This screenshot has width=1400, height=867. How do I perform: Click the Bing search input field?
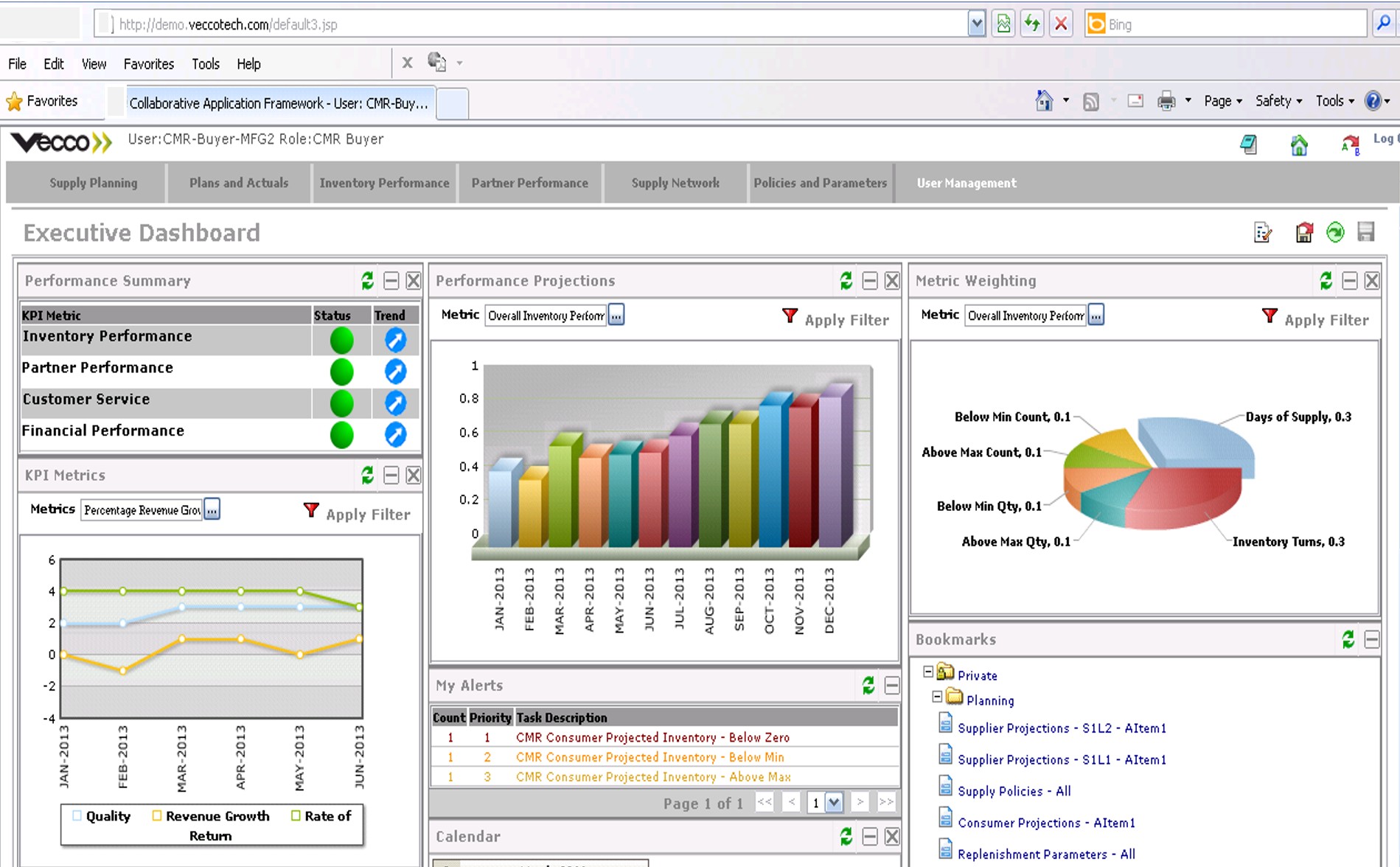(1236, 24)
